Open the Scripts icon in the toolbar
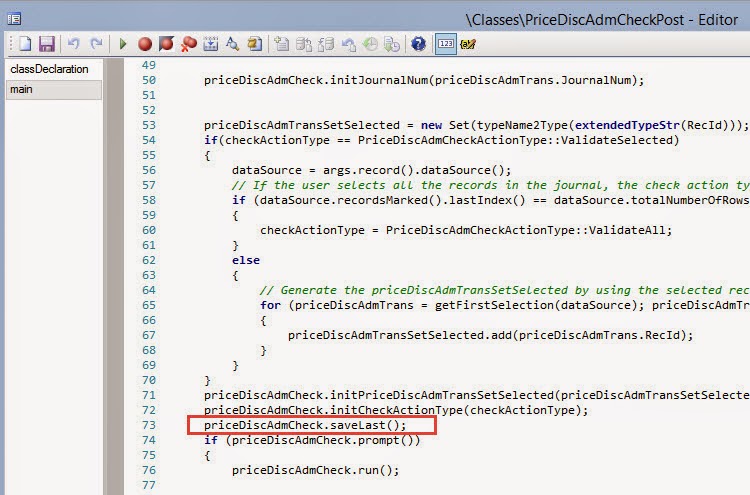Image resolution: width=750 pixels, height=495 pixels. coord(254,44)
